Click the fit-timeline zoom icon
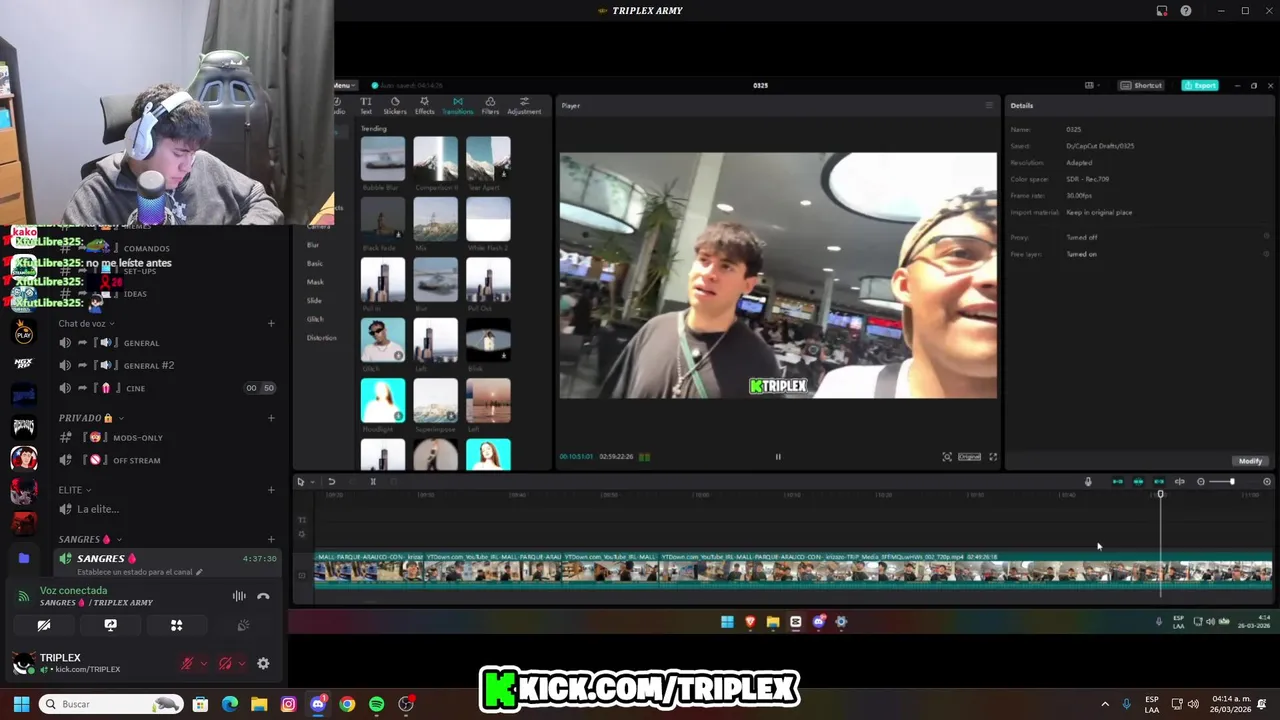The image size is (1280, 720). click(x=1267, y=482)
